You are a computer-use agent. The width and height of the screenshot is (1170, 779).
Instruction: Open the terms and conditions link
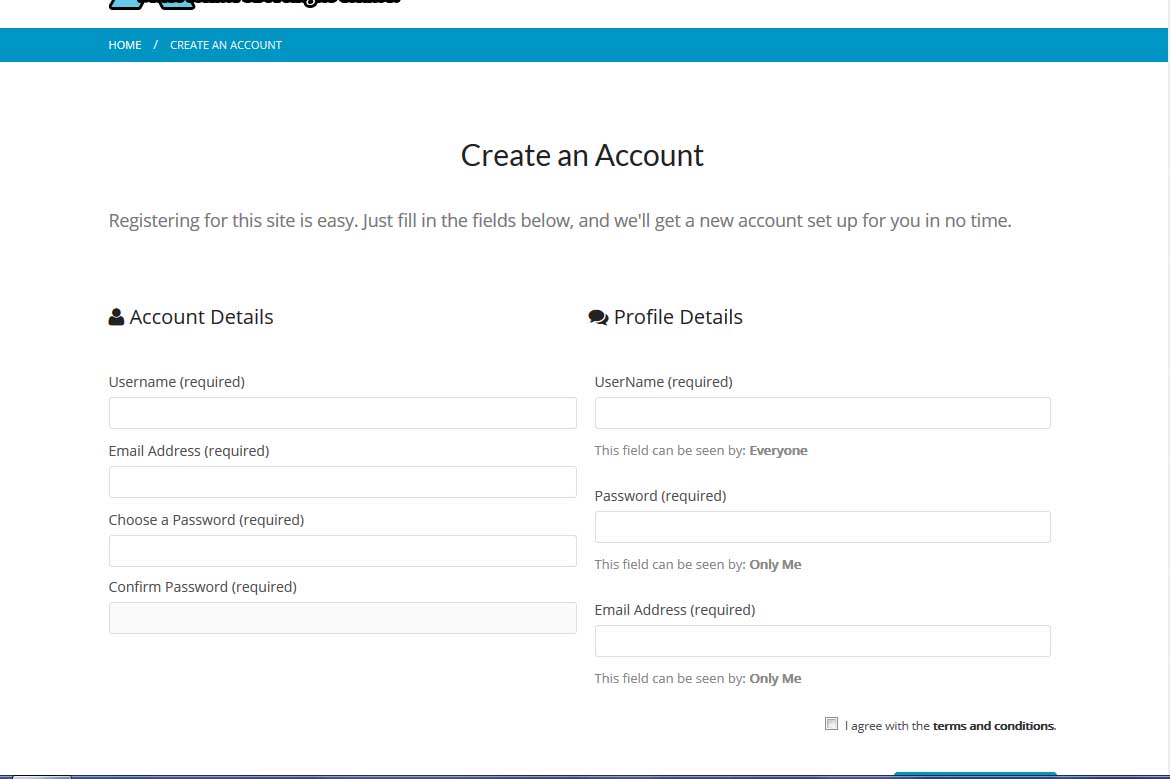(x=993, y=726)
